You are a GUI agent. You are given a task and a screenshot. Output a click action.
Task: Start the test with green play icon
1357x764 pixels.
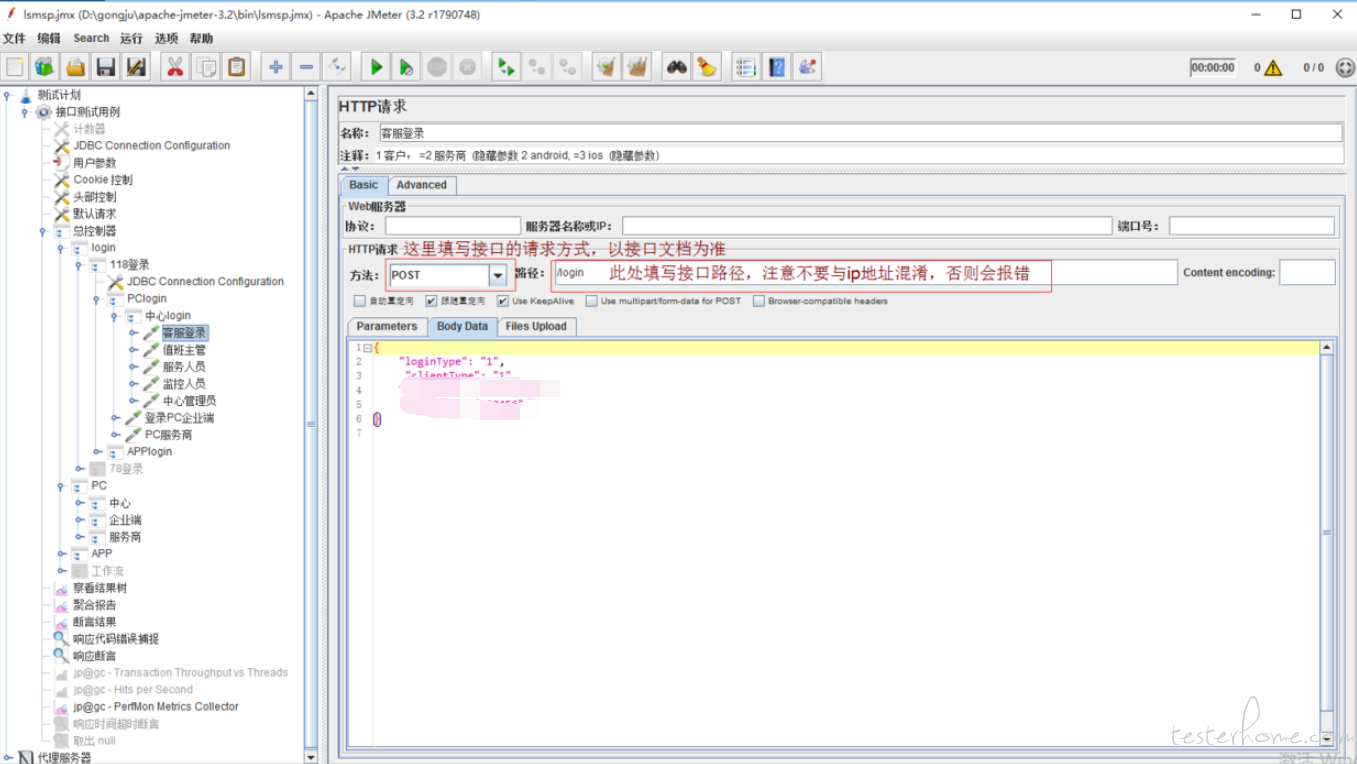[x=376, y=67]
